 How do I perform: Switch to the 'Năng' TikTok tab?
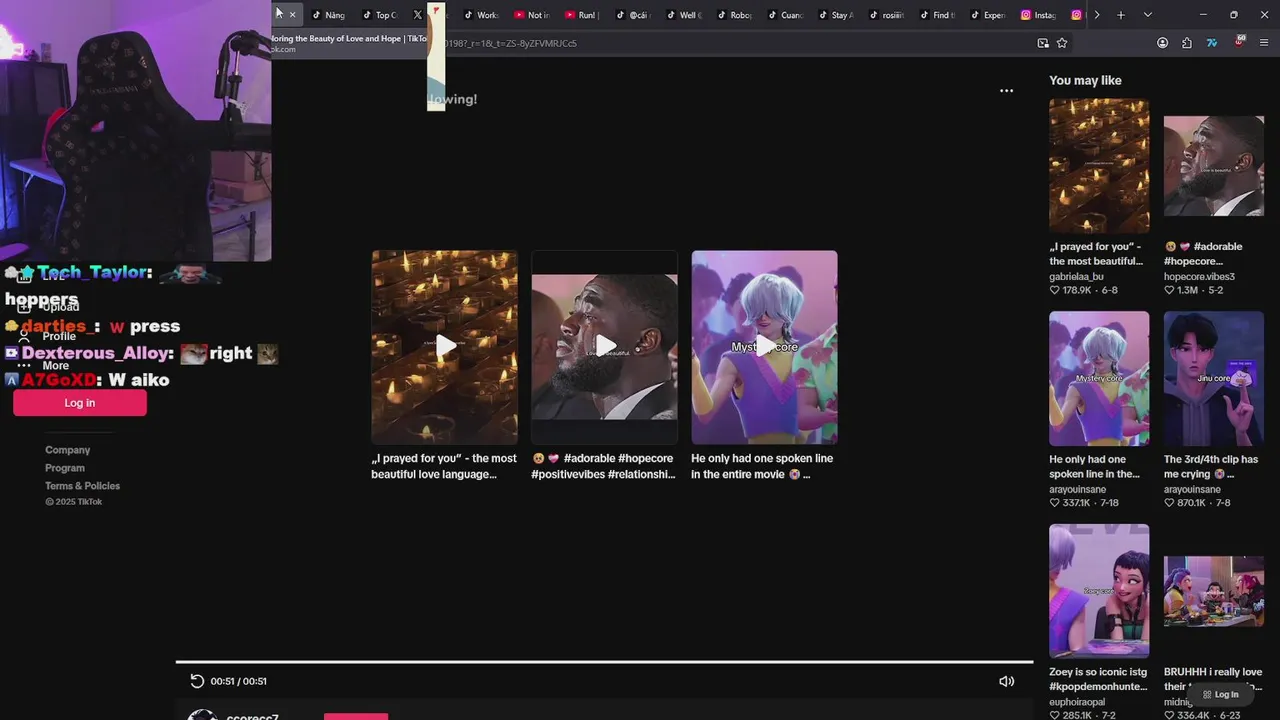click(328, 15)
